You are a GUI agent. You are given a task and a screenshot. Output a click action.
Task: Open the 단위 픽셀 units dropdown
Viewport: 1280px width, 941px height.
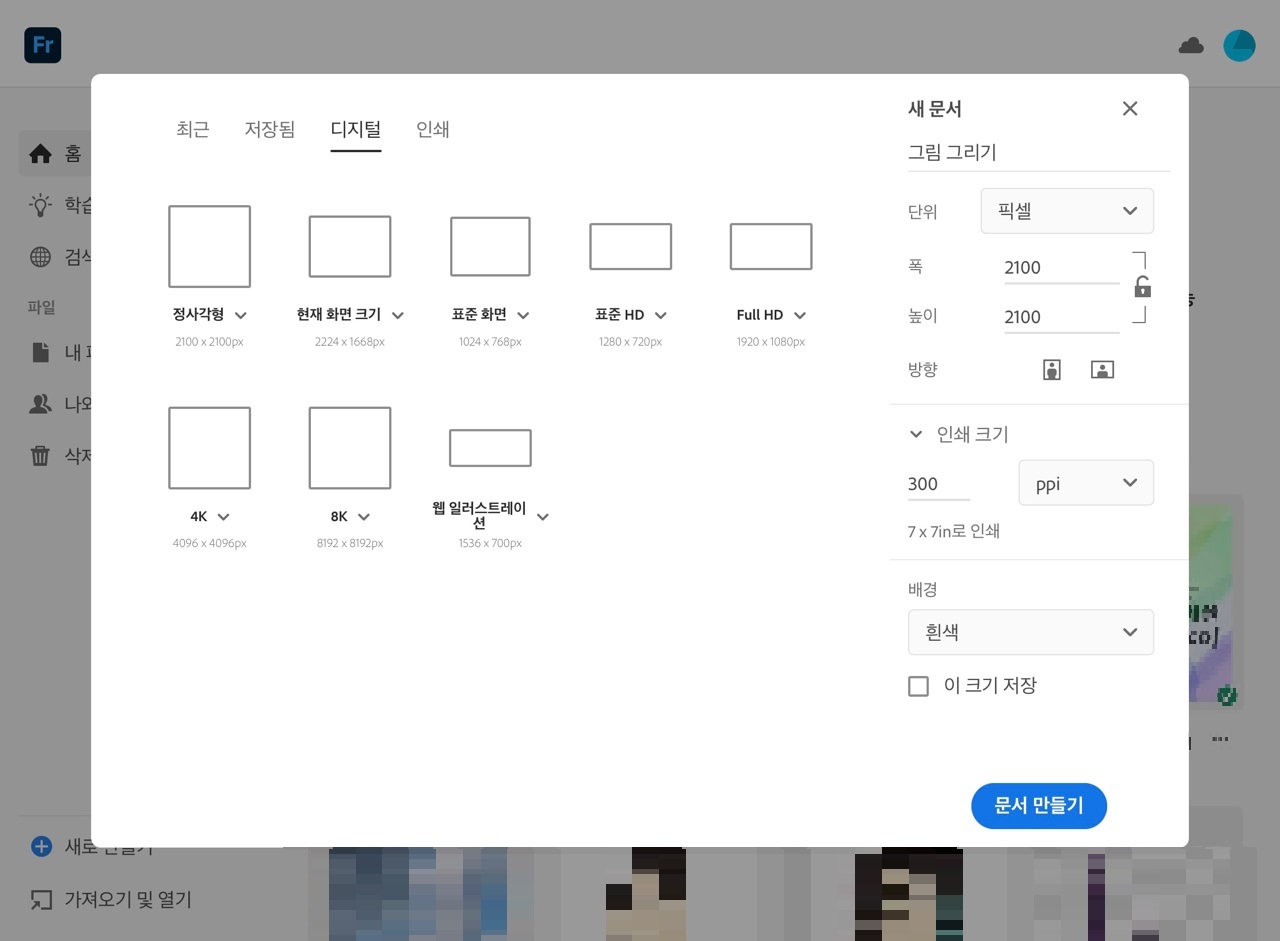1067,211
